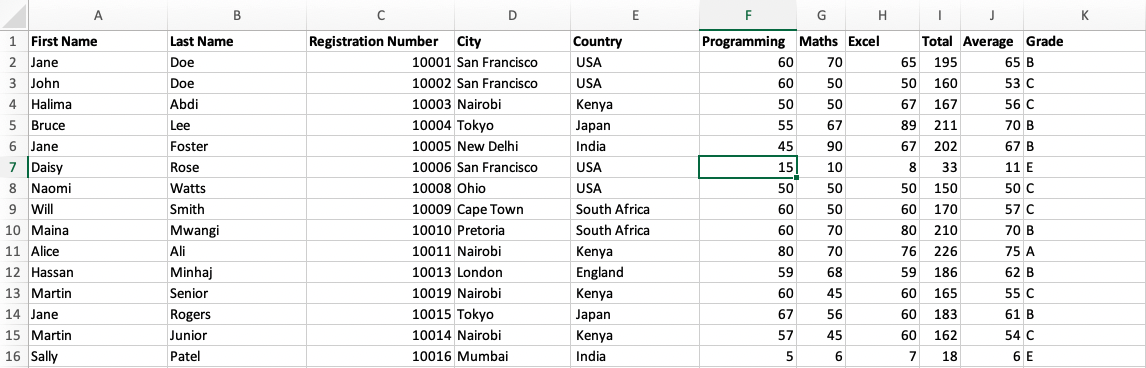This screenshot has width=1146, height=368.
Task: Select the Ohio city cell
Action: point(512,188)
